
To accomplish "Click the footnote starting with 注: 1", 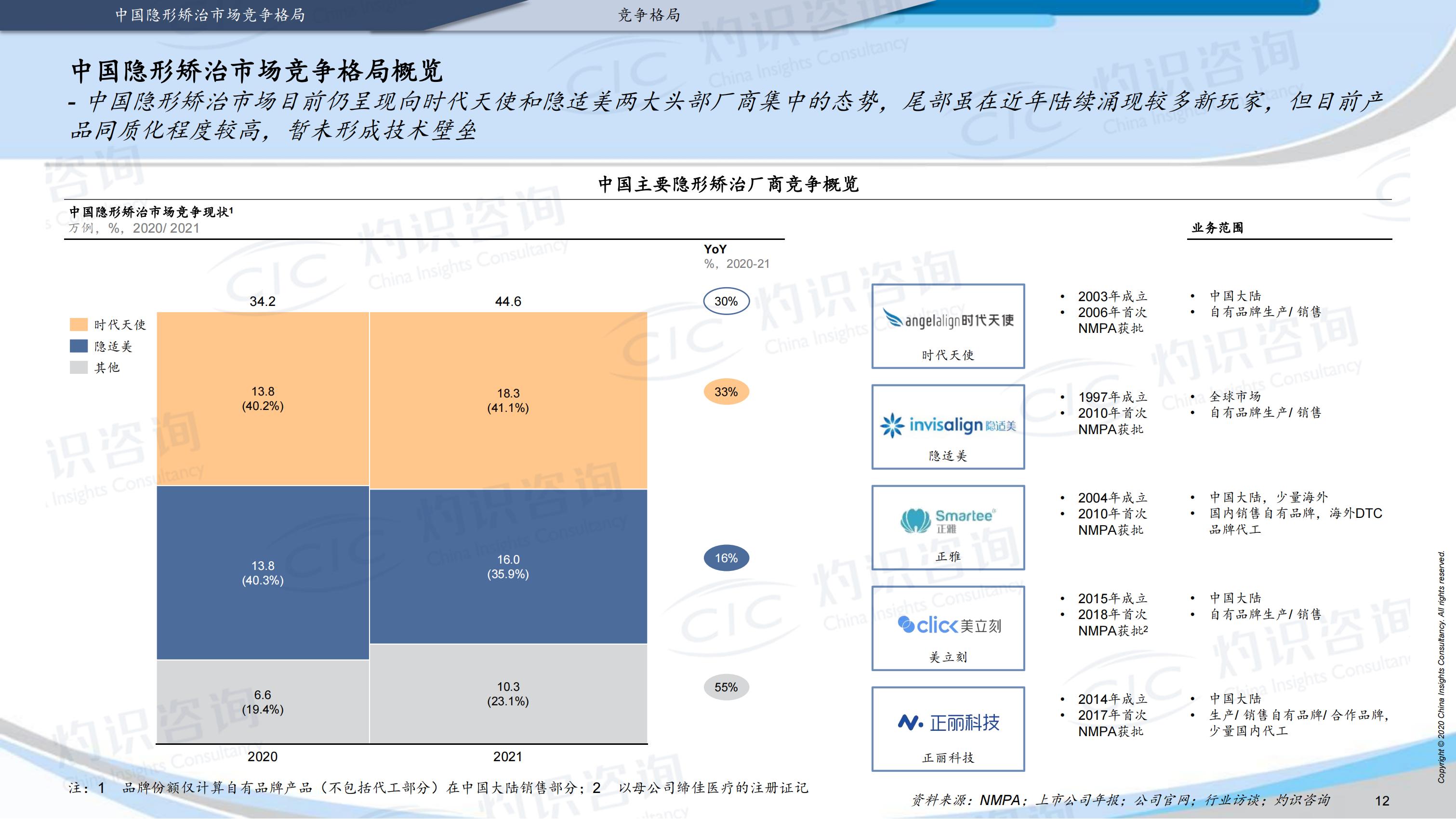I will click(x=438, y=787).
